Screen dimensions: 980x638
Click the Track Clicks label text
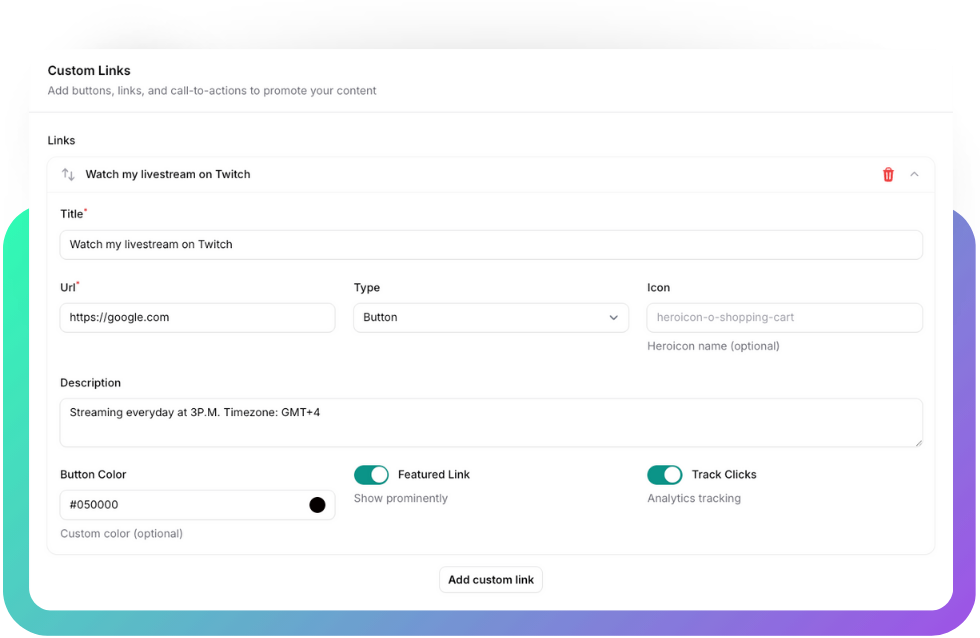coord(724,474)
